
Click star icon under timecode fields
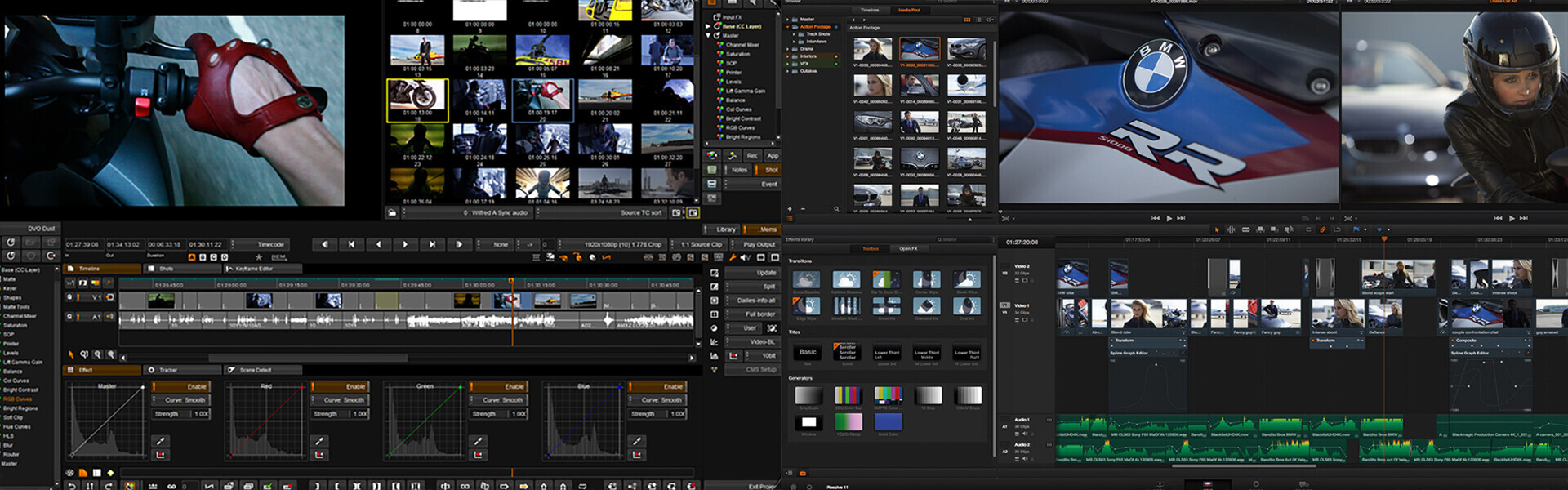[259, 256]
